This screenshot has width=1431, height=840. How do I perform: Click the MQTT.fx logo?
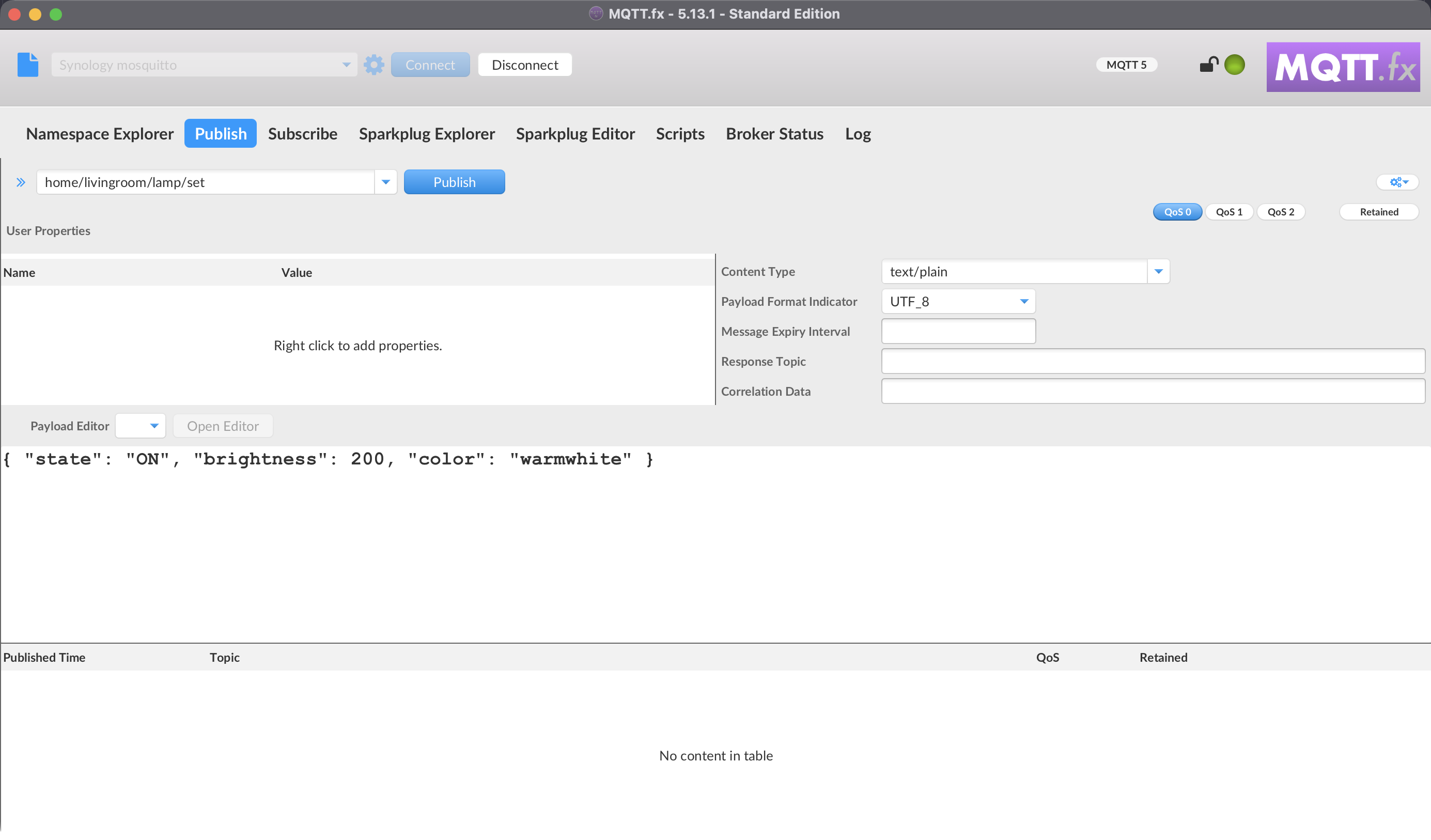(1343, 67)
